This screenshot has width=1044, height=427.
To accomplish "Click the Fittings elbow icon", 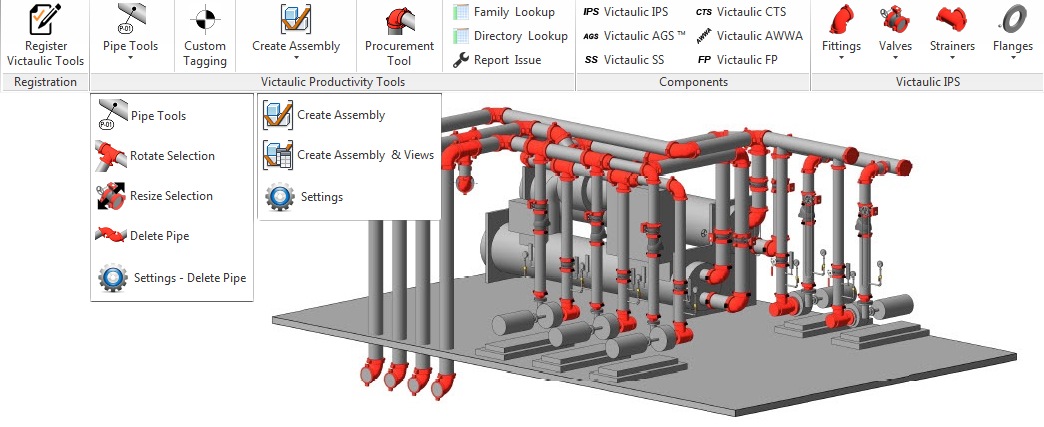I will tap(842, 19).
